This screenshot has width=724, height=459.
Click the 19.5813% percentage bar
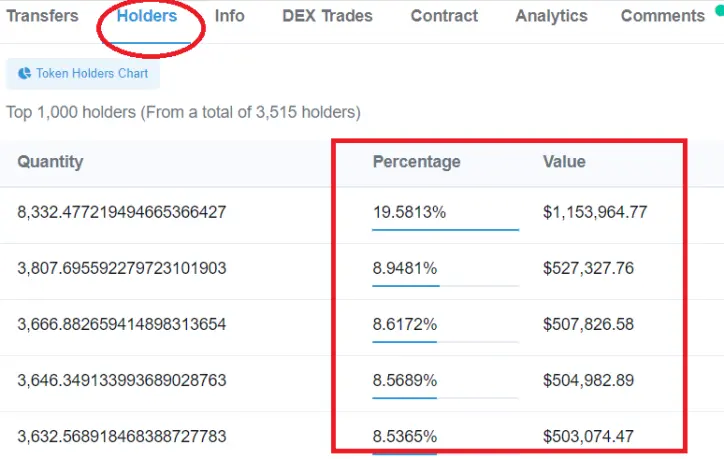click(446, 230)
